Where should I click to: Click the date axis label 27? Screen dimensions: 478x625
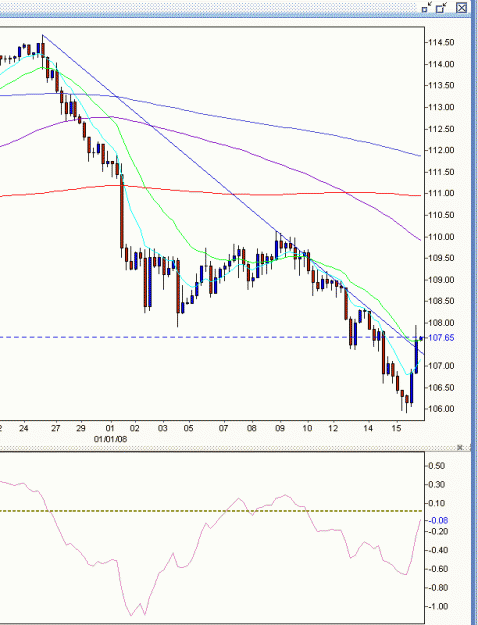55,429
